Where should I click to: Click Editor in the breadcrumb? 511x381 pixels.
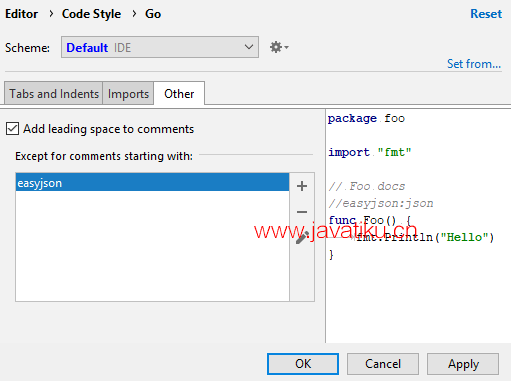pyautogui.click(x=21, y=14)
